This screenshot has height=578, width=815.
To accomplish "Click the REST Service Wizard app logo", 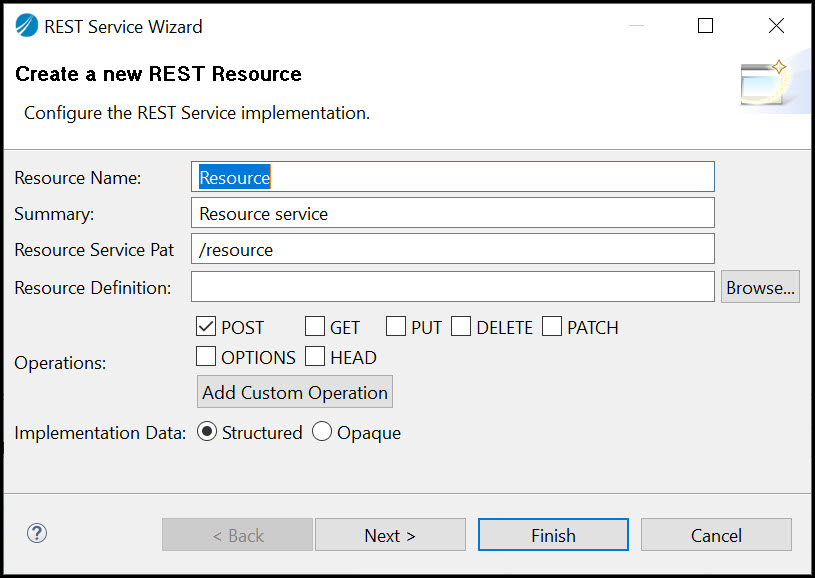I will (27, 25).
